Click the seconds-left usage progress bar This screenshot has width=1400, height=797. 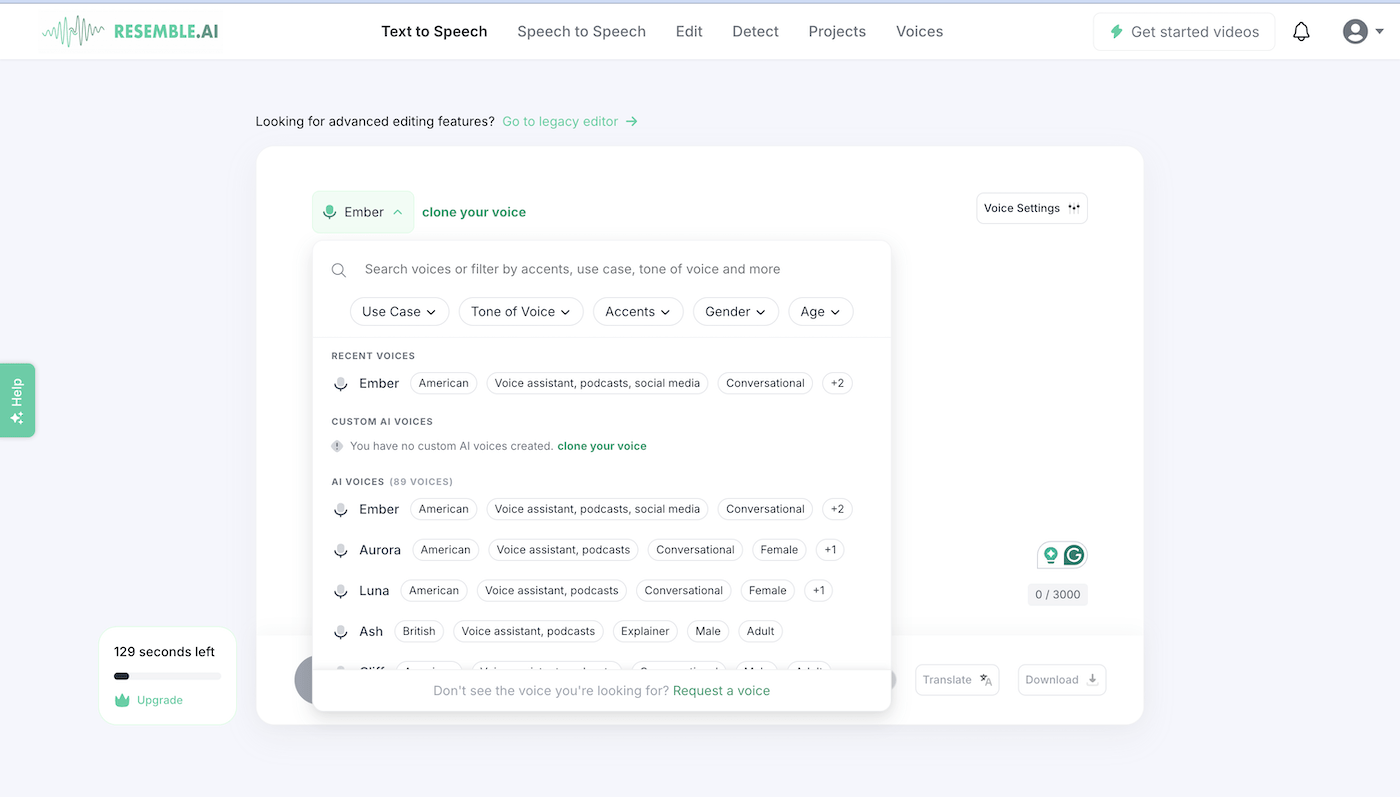click(x=167, y=677)
